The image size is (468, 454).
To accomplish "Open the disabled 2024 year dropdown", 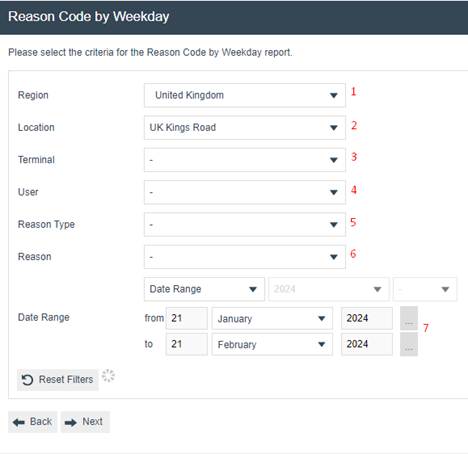I will click(329, 289).
